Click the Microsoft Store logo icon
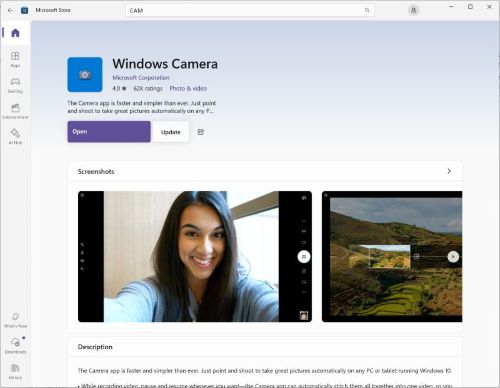This screenshot has width=500, height=388. 24,10
